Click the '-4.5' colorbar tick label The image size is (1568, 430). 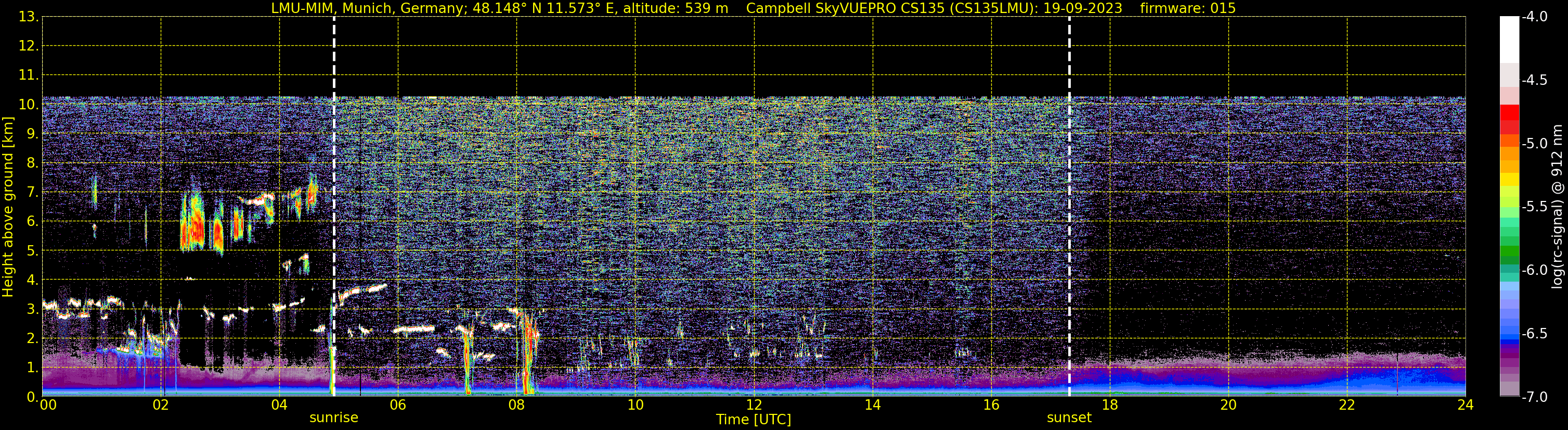1535,80
